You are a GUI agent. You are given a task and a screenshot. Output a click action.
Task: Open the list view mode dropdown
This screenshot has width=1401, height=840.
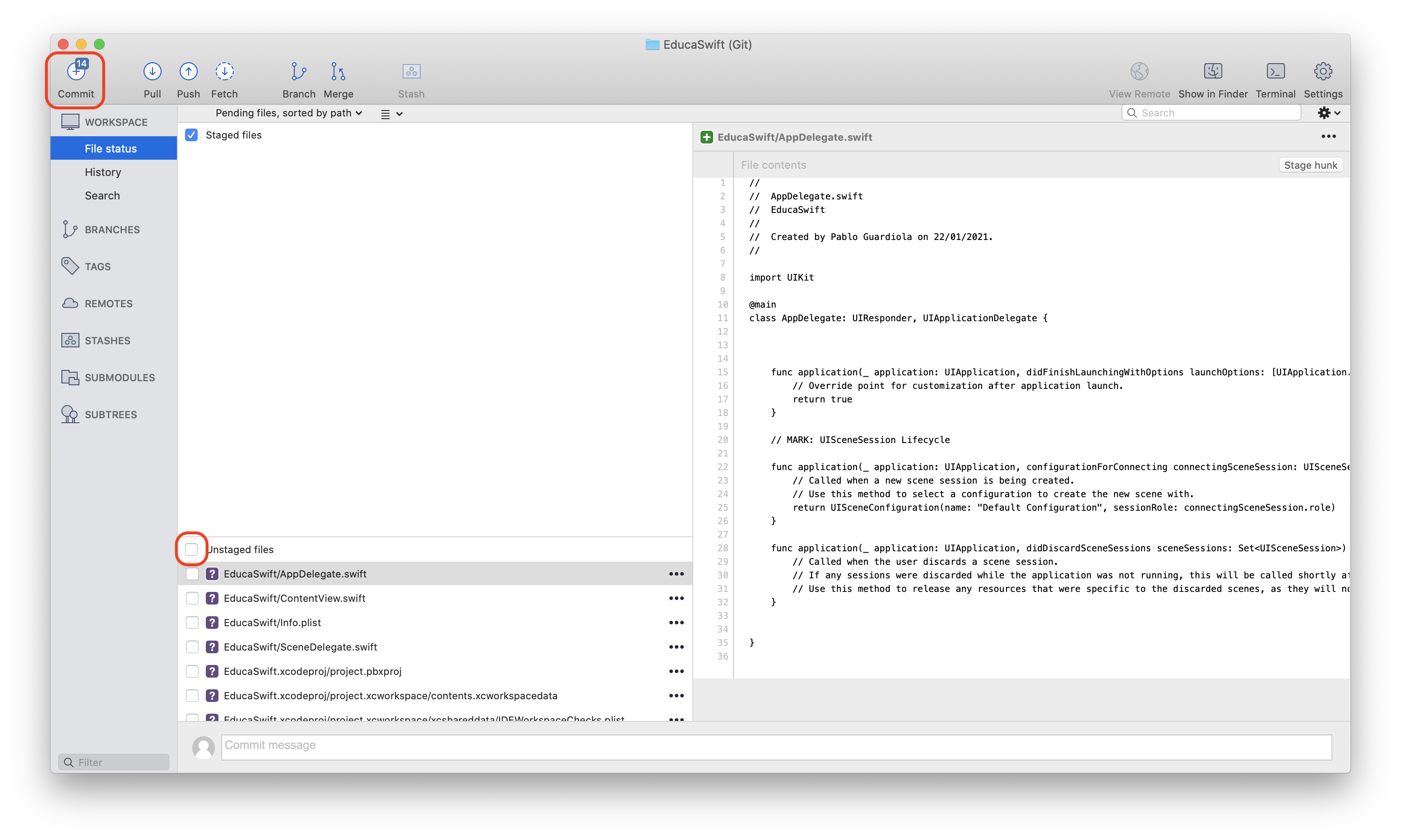click(391, 114)
